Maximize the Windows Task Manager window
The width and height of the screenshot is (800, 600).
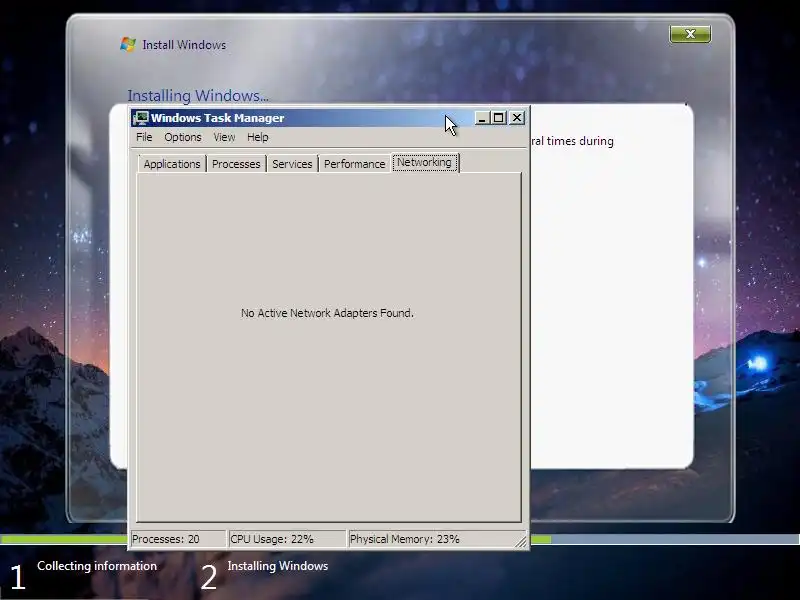coord(498,118)
